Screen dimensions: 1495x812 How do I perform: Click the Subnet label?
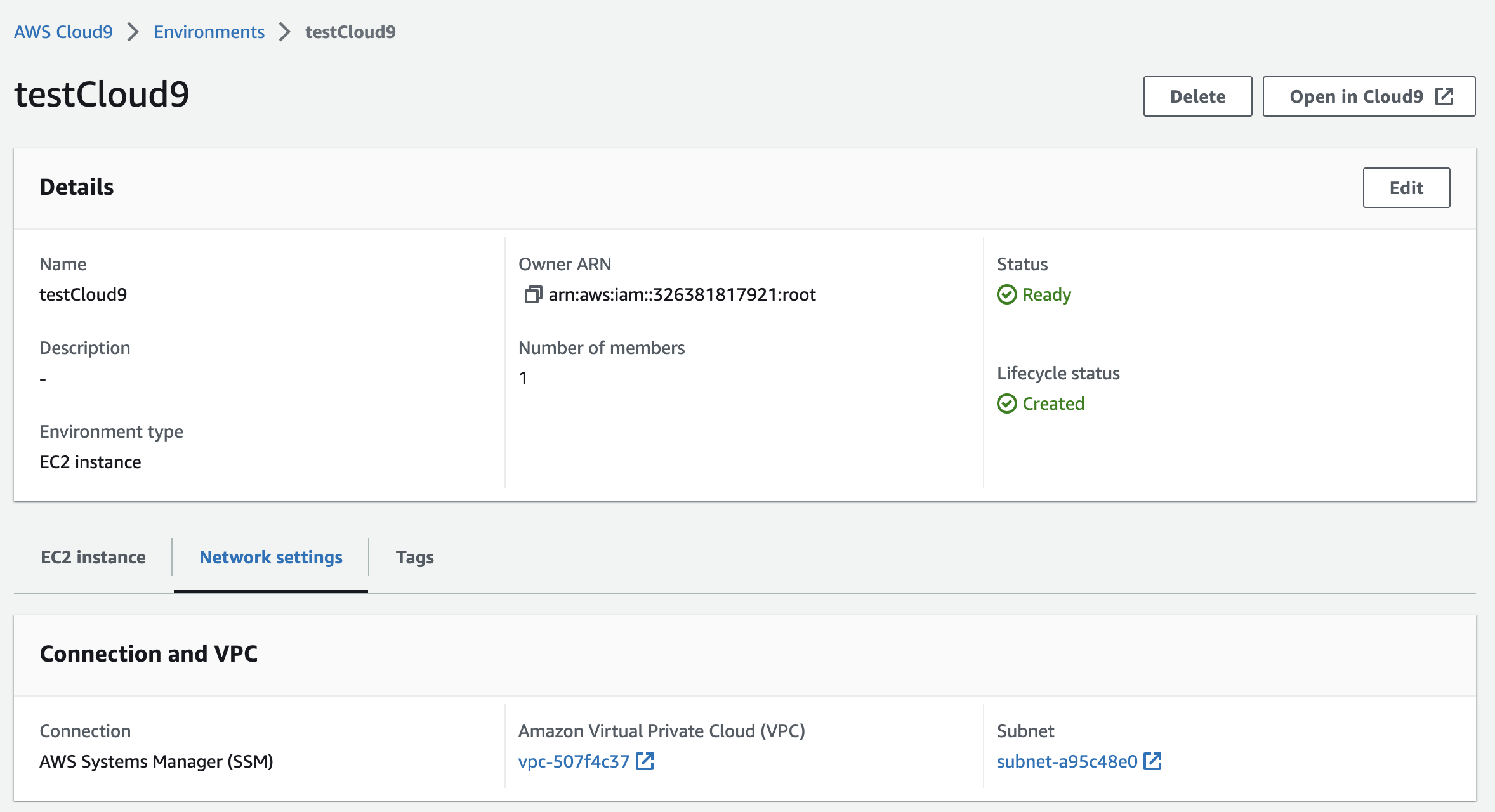1025,731
